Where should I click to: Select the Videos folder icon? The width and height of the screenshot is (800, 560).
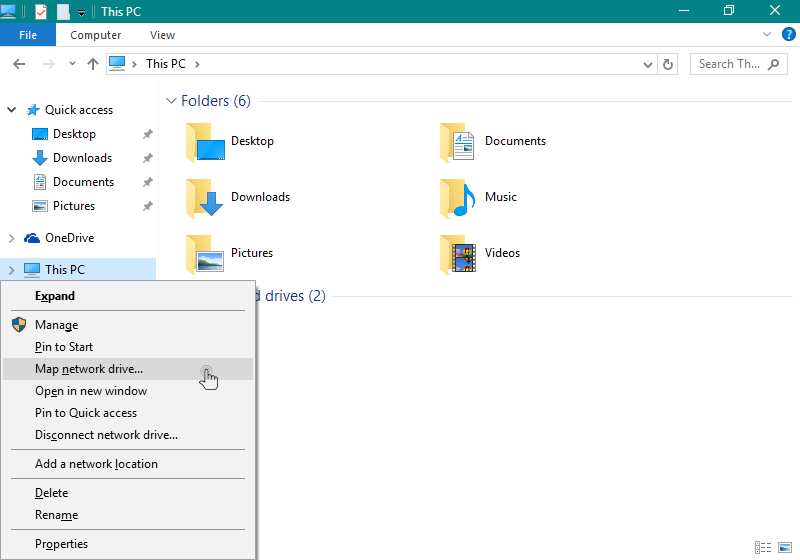458,254
